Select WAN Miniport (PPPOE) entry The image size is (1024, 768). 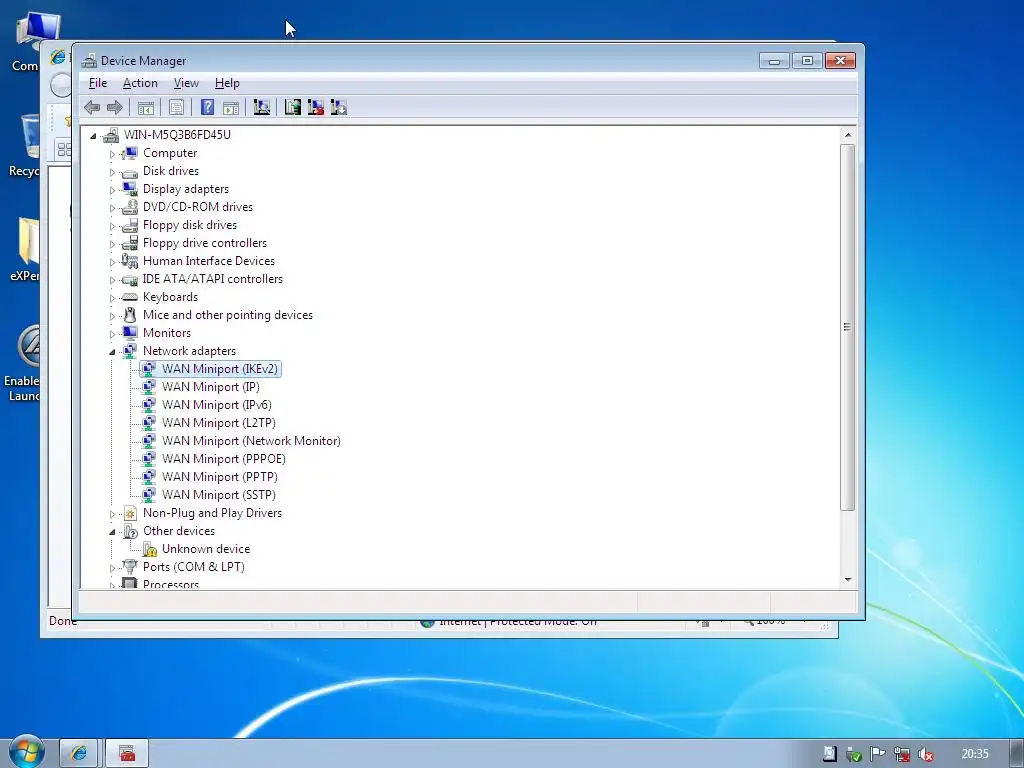click(224, 458)
